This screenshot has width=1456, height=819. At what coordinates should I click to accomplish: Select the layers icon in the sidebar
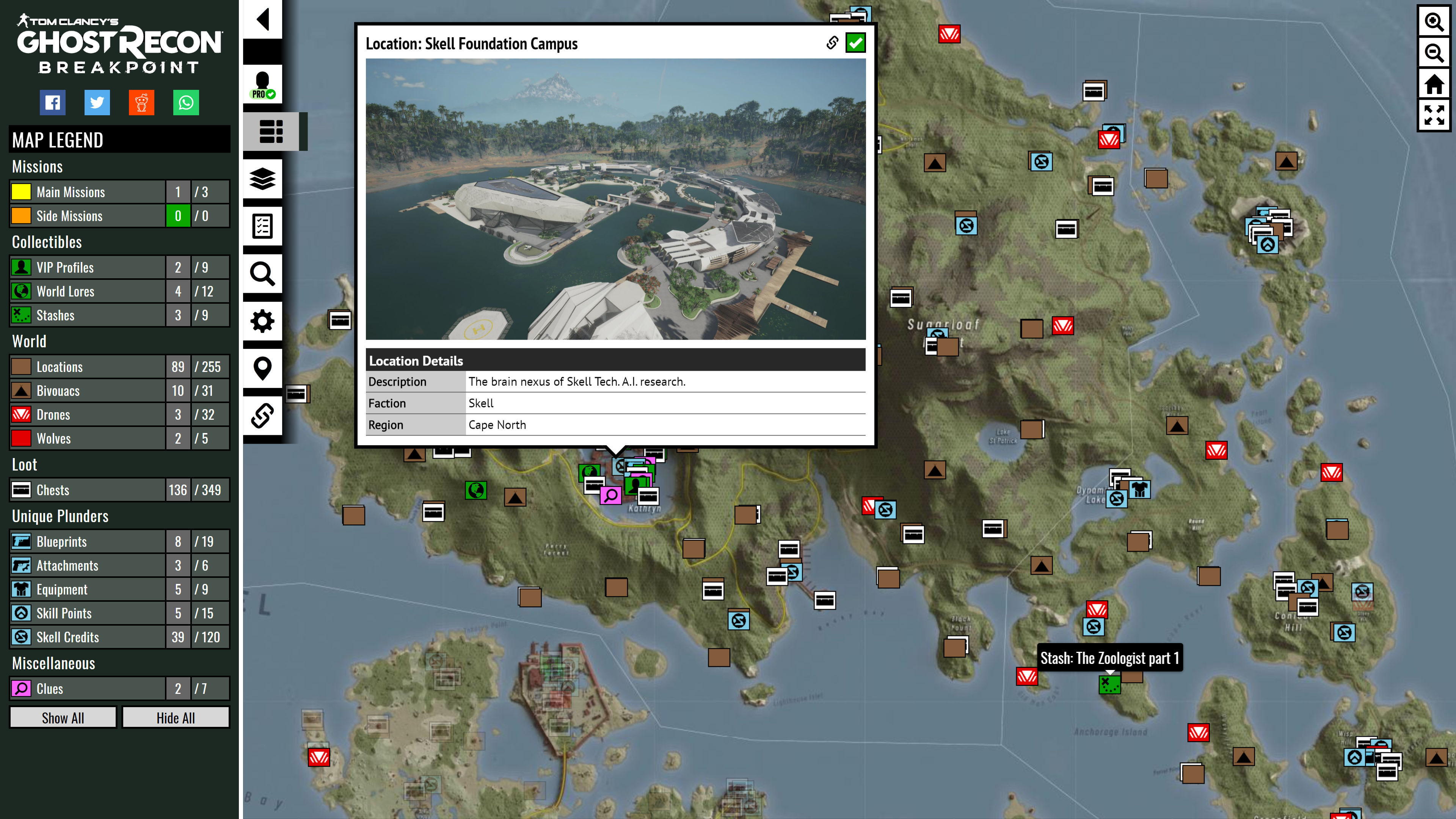click(x=262, y=179)
